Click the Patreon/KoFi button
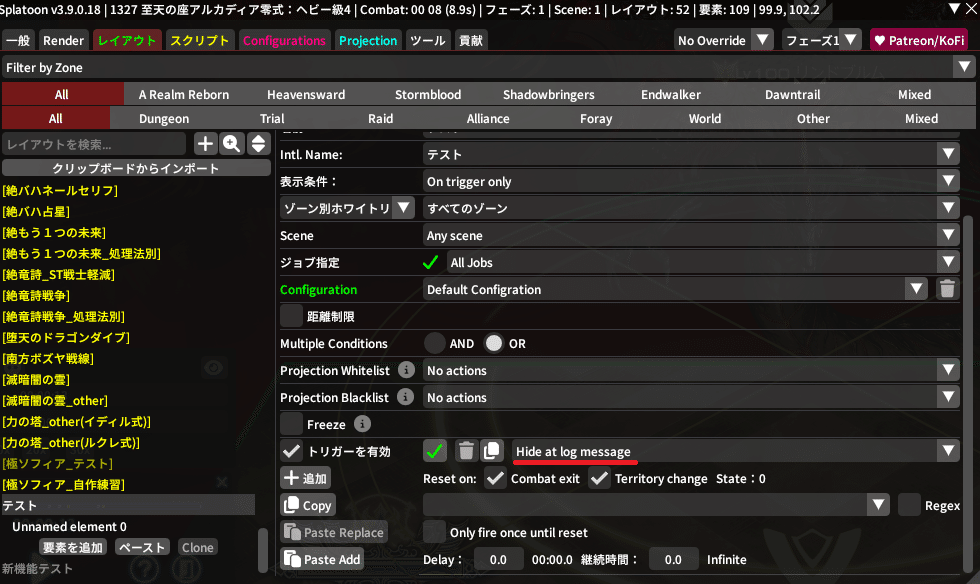Screen dimensions: 980x584 tap(921, 41)
